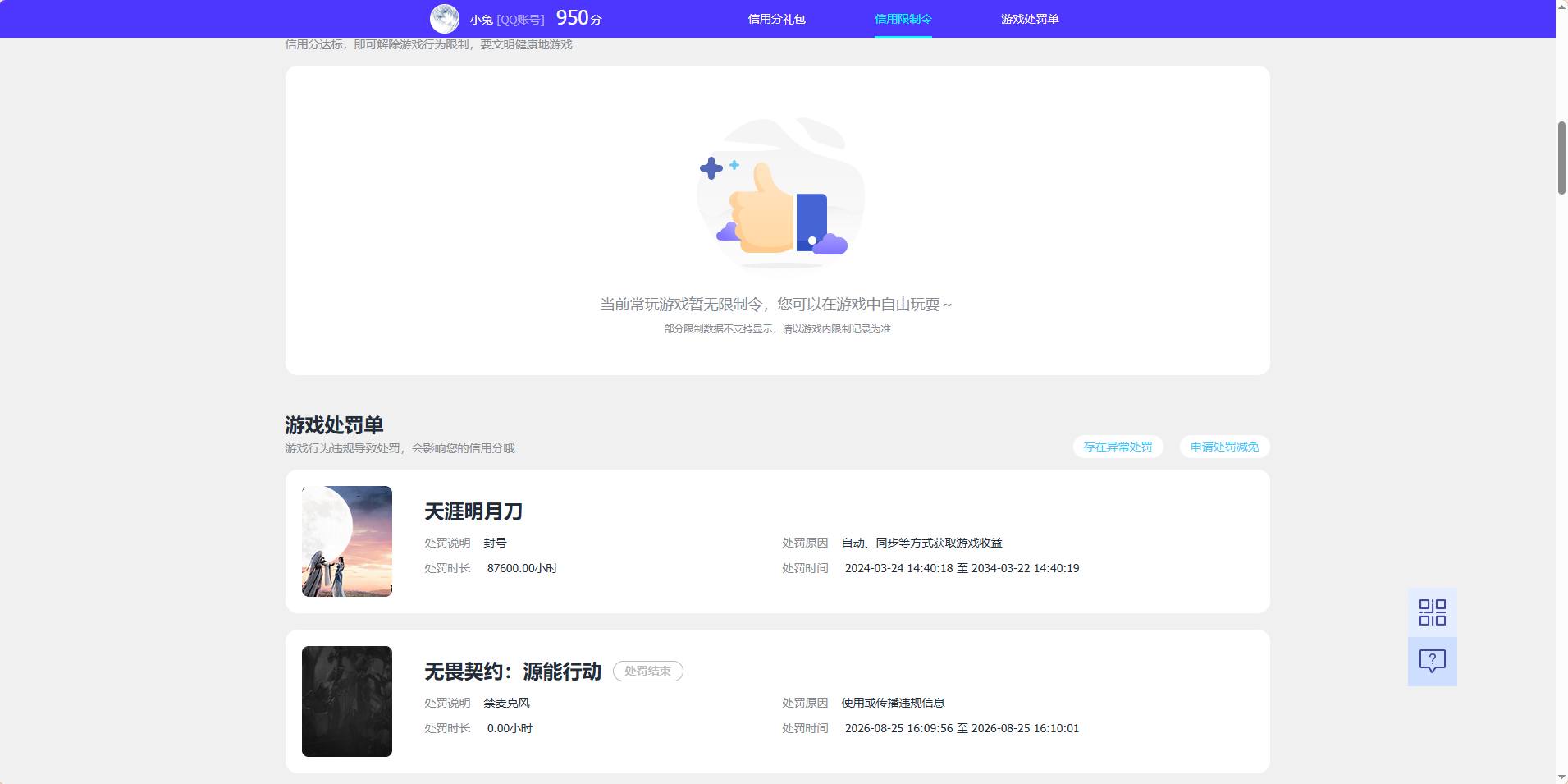Click the user avatar next to 小兔

[x=445, y=18]
